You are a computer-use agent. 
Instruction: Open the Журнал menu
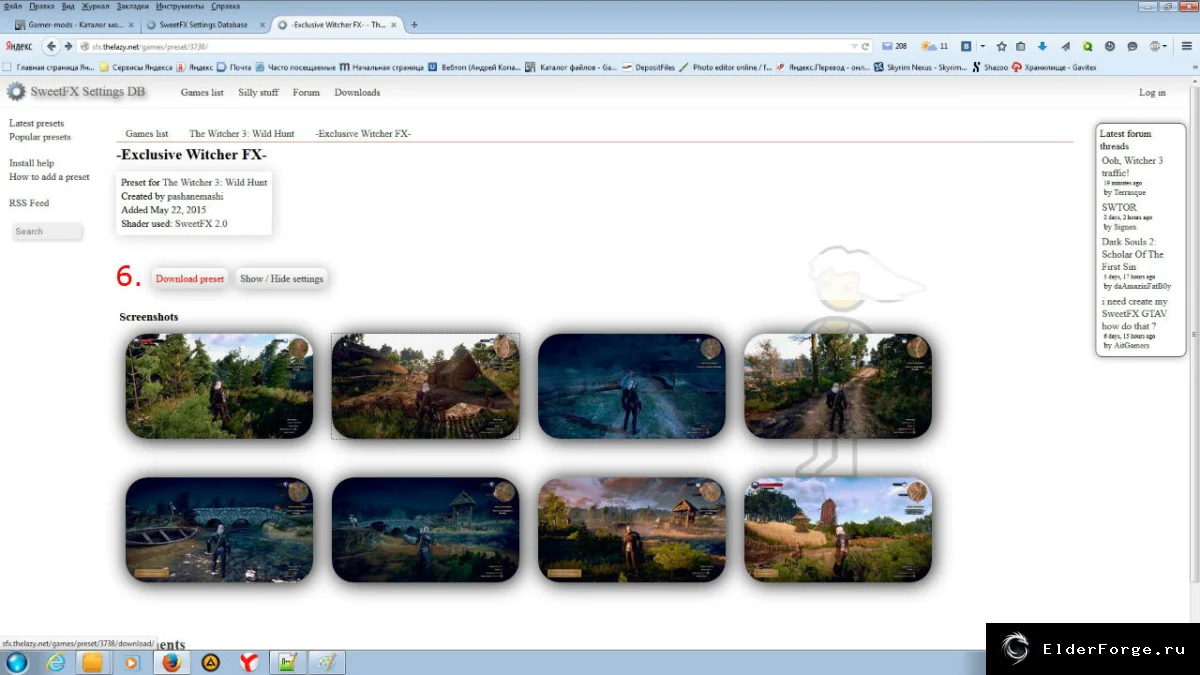click(x=95, y=6)
